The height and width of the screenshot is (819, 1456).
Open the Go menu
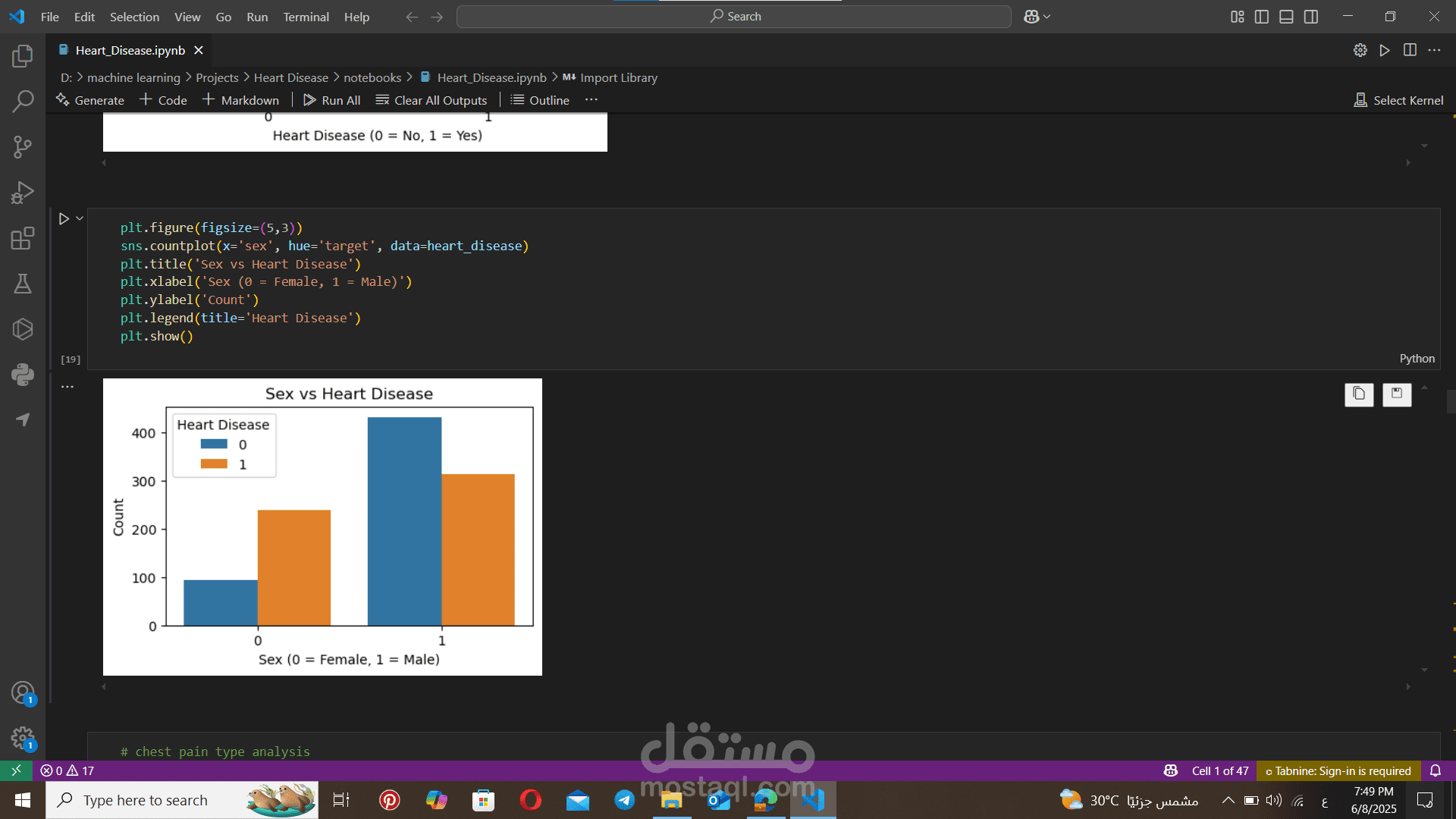224,17
